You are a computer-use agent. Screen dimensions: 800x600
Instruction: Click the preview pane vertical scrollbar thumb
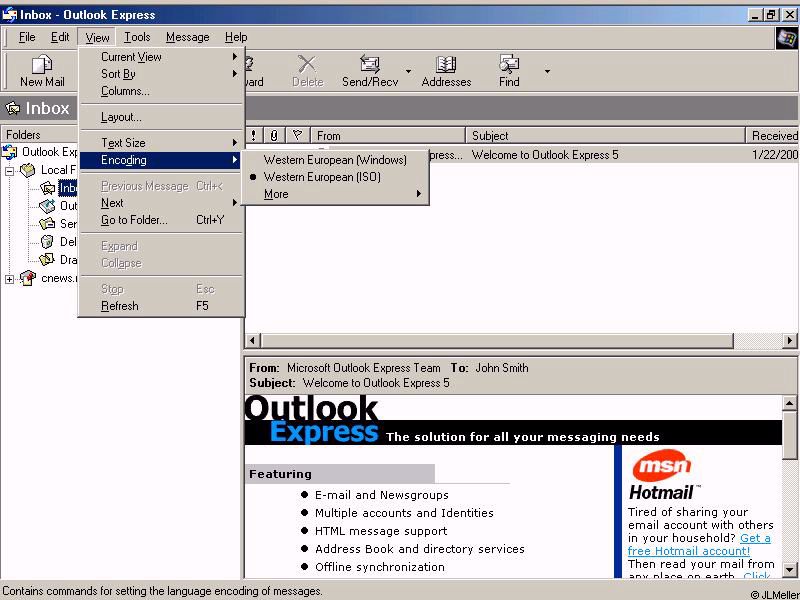(789, 434)
